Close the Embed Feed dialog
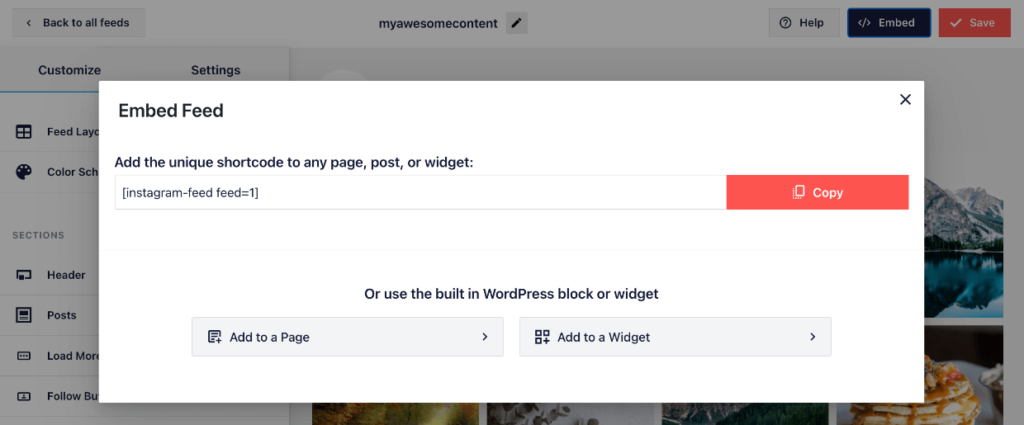This screenshot has height=425, width=1024. (905, 99)
